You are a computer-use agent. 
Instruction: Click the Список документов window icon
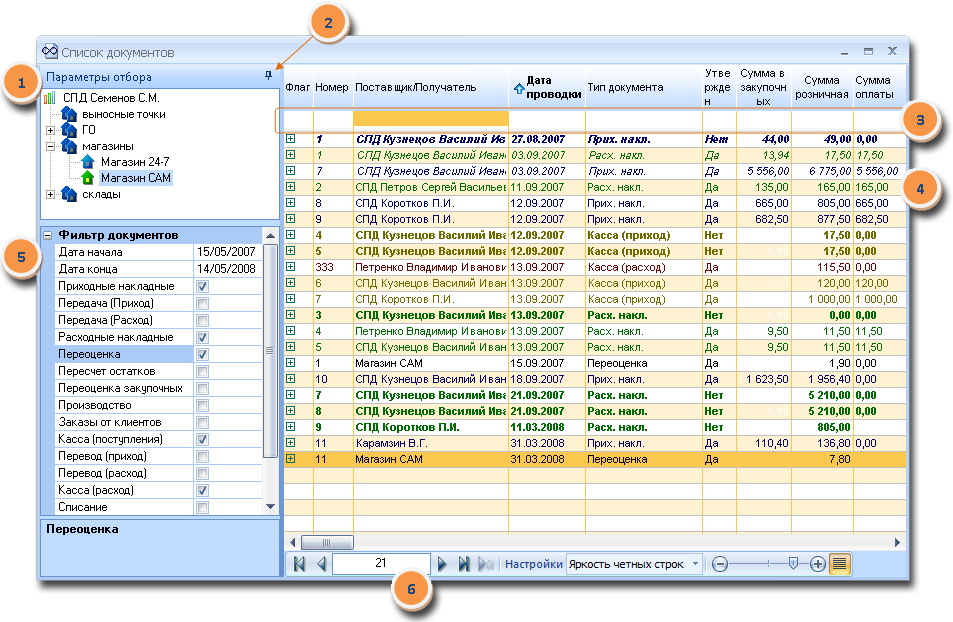(x=50, y=51)
